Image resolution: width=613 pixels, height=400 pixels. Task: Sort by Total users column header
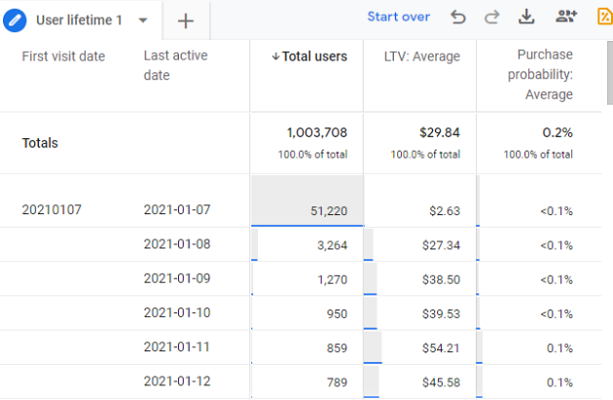click(x=309, y=57)
